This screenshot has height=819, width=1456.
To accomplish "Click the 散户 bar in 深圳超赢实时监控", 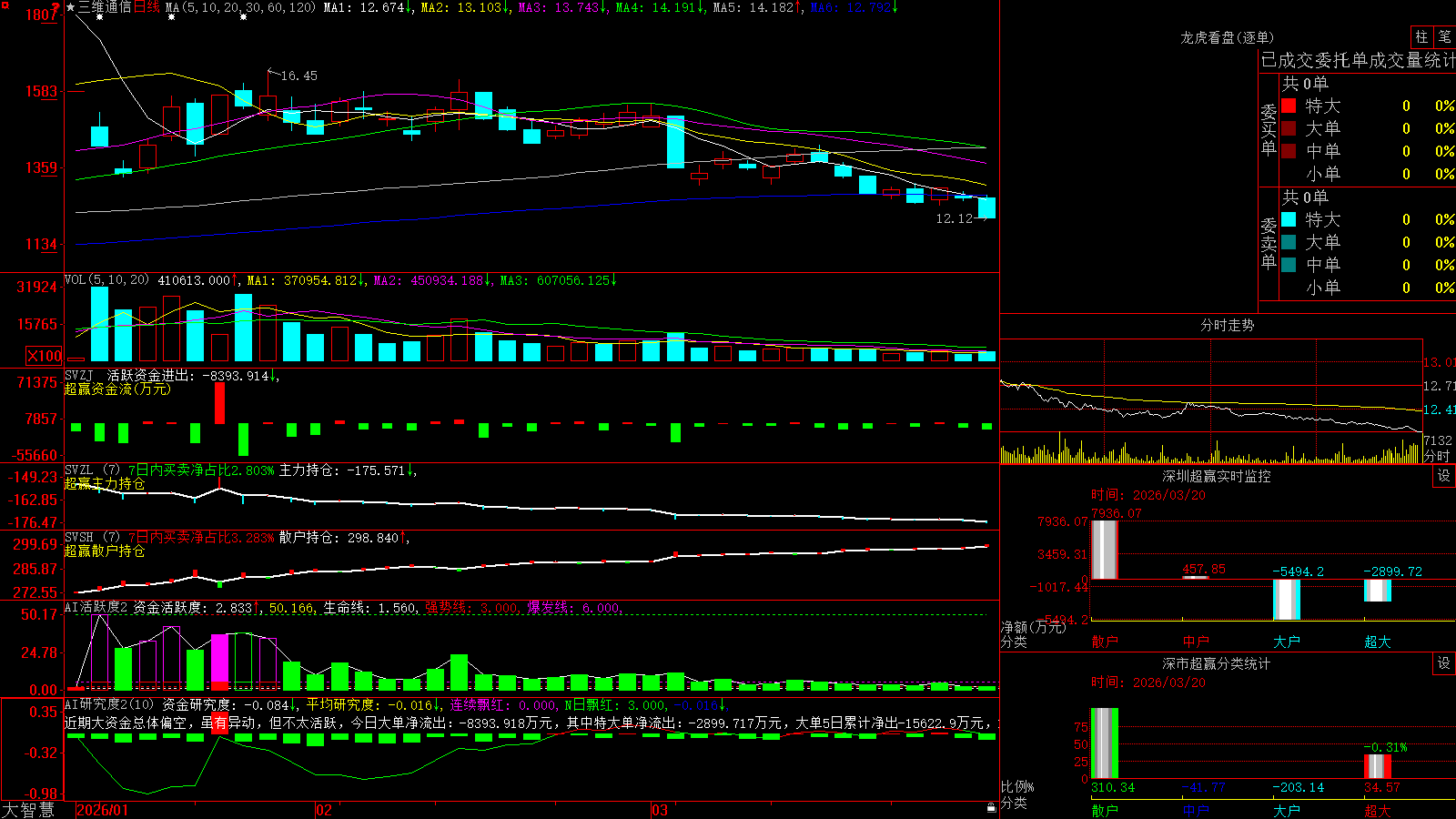I will tap(1104, 550).
